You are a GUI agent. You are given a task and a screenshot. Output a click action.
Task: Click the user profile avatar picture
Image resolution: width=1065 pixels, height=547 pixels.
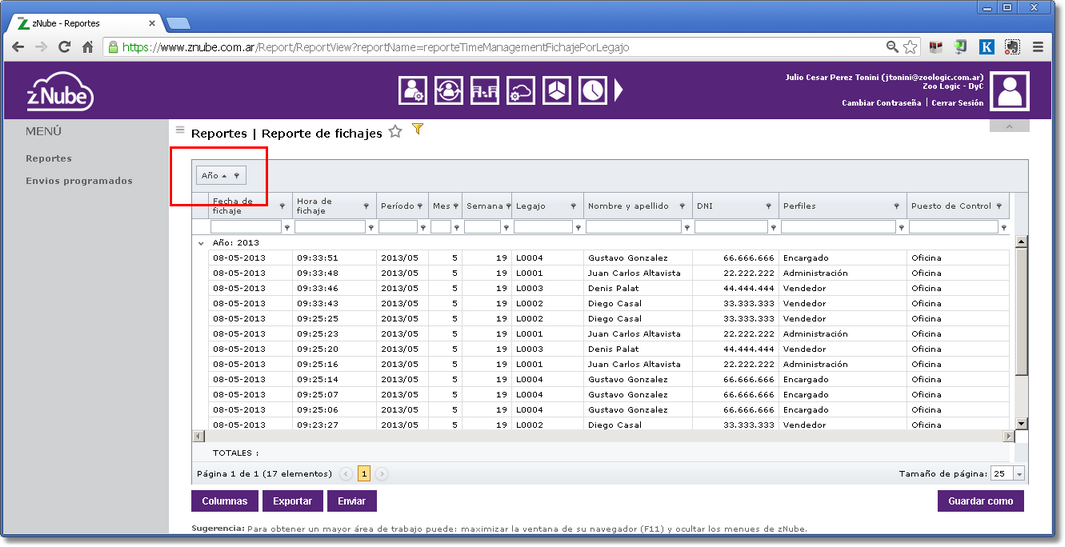pyautogui.click(x=1015, y=91)
